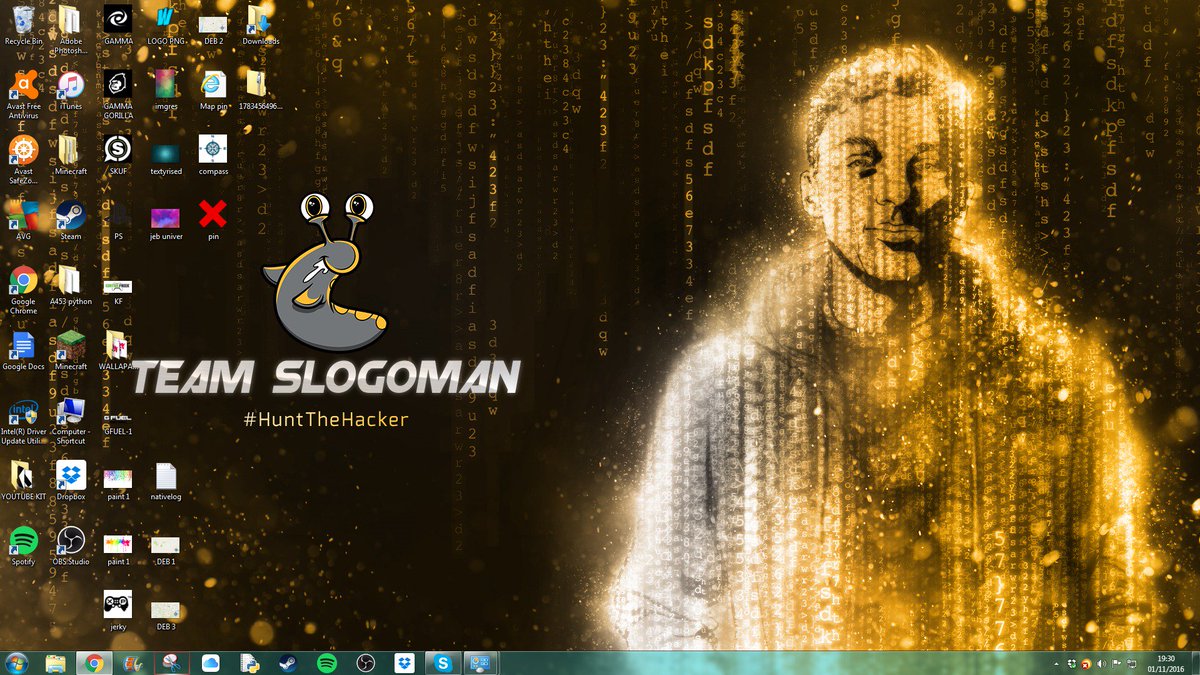Open Steam from the taskbar
1200x675 pixels.
(x=288, y=663)
